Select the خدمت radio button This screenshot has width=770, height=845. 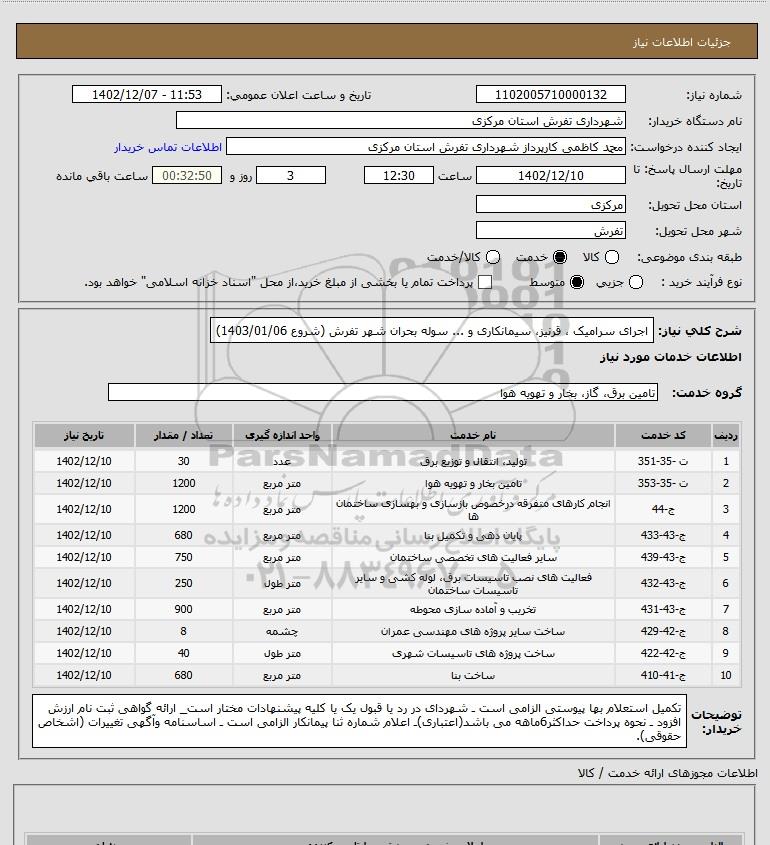tap(560, 258)
